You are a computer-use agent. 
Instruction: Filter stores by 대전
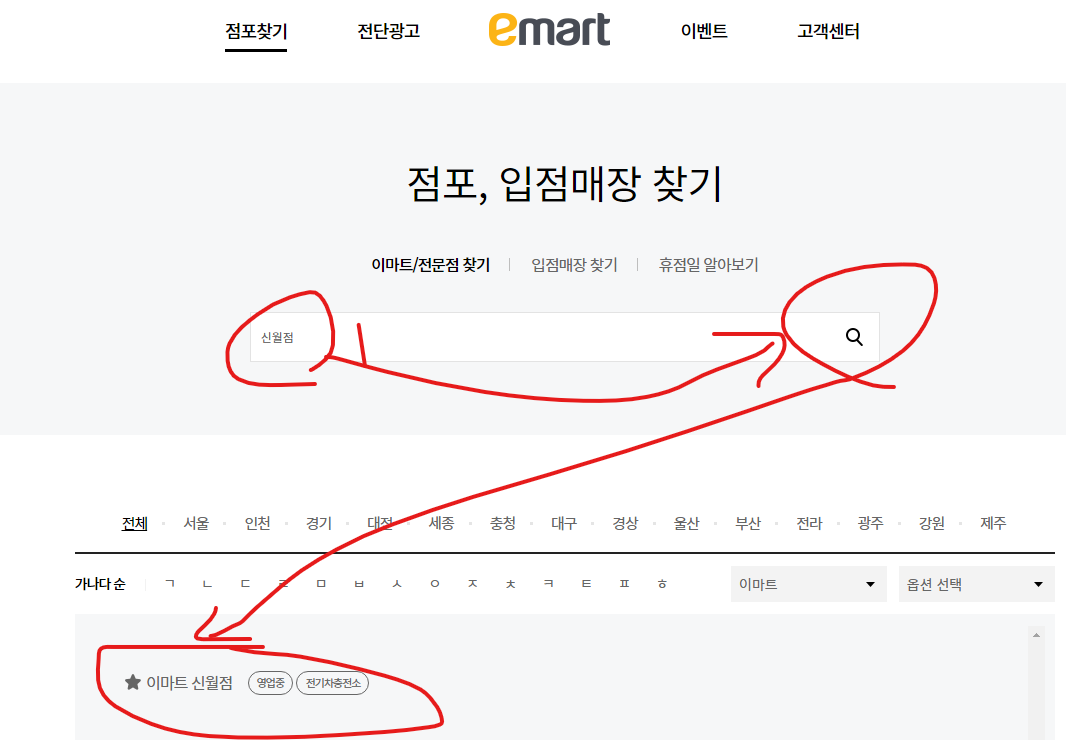click(380, 523)
